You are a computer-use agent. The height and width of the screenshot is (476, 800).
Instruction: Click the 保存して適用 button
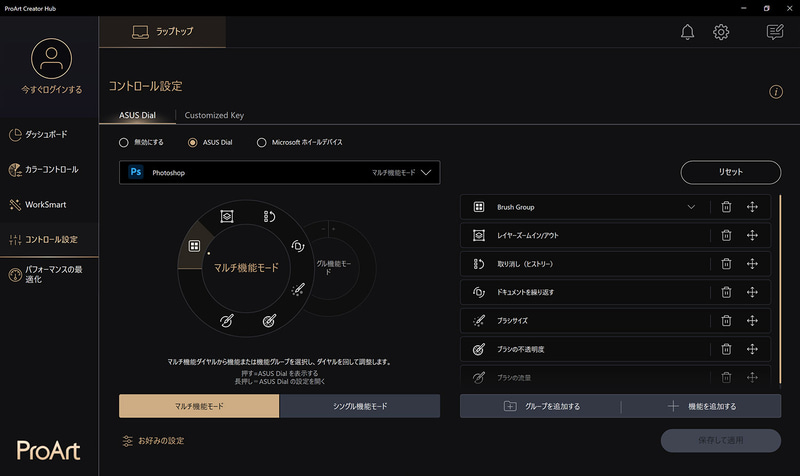[720, 440]
